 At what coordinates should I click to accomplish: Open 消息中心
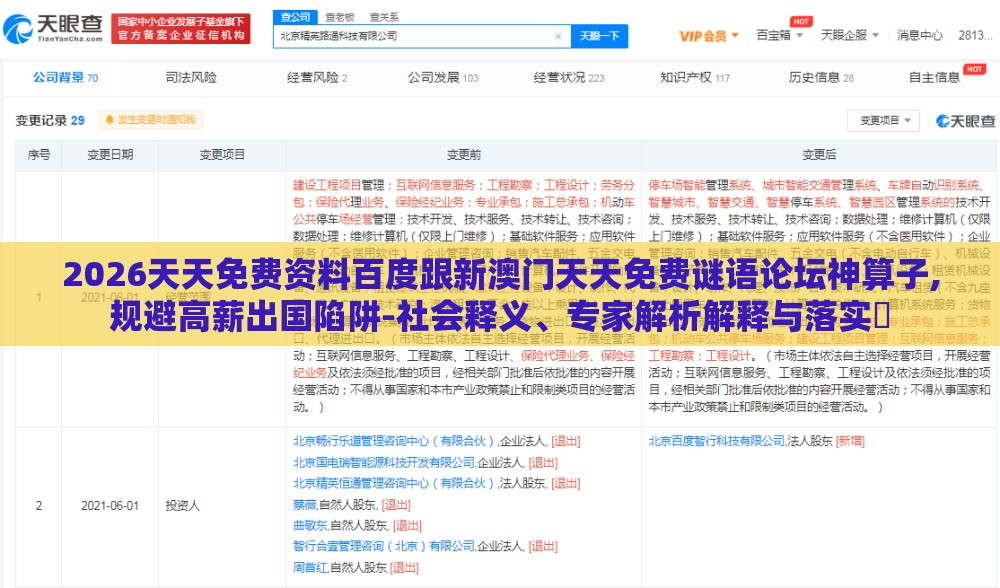click(x=919, y=35)
